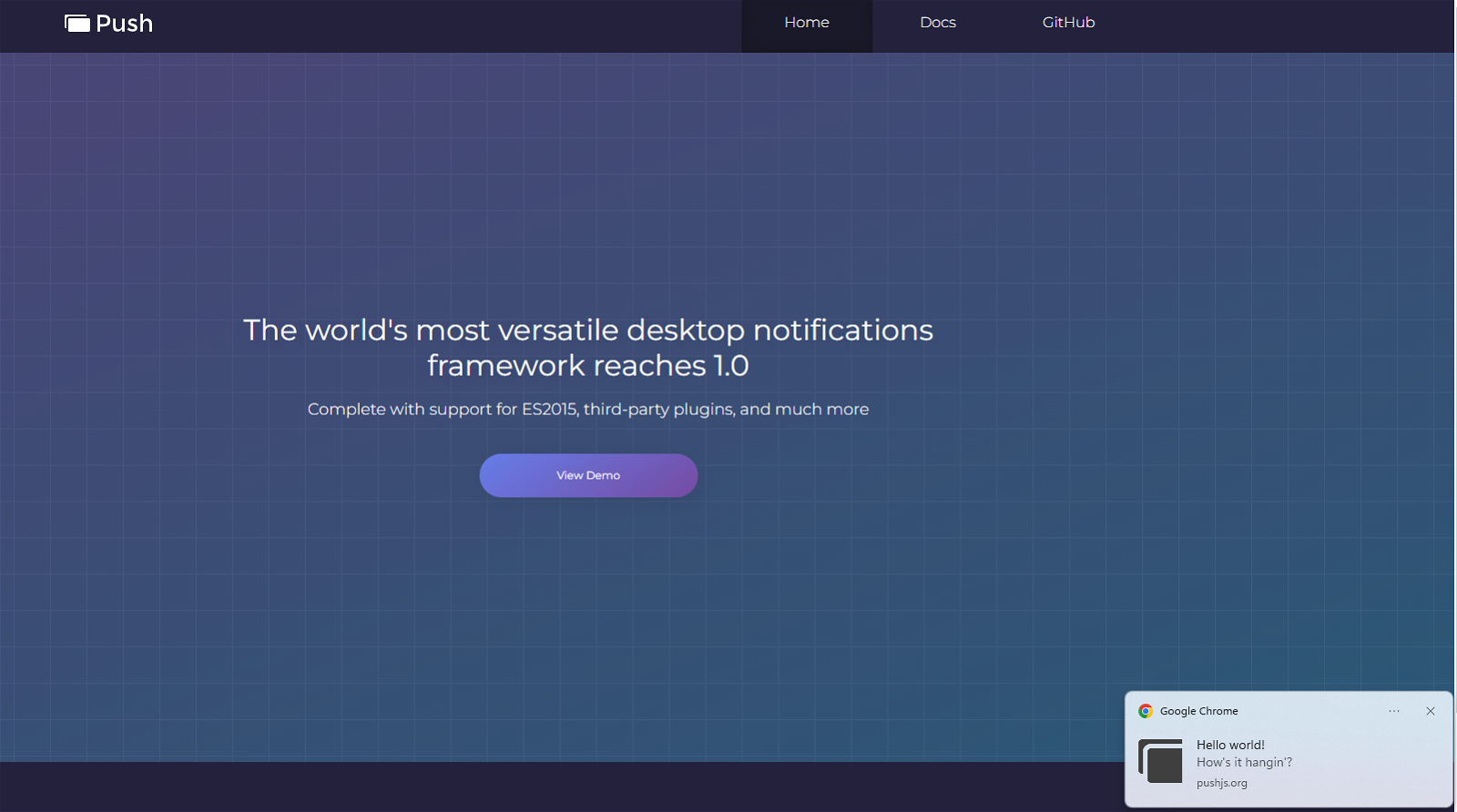Click the 'Hello world!' notification title
This screenshot has height=812, width=1457.
coord(1230,745)
